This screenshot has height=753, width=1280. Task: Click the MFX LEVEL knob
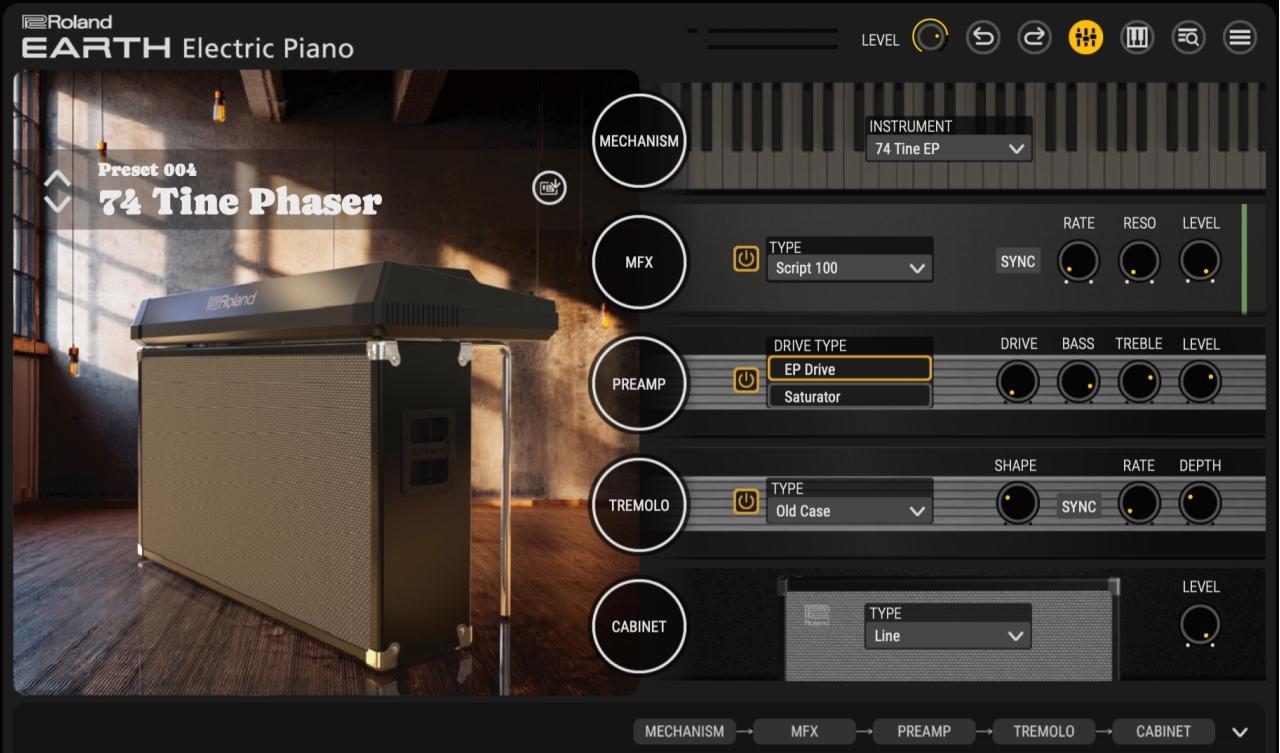pyautogui.click(x=1200, y=261)
